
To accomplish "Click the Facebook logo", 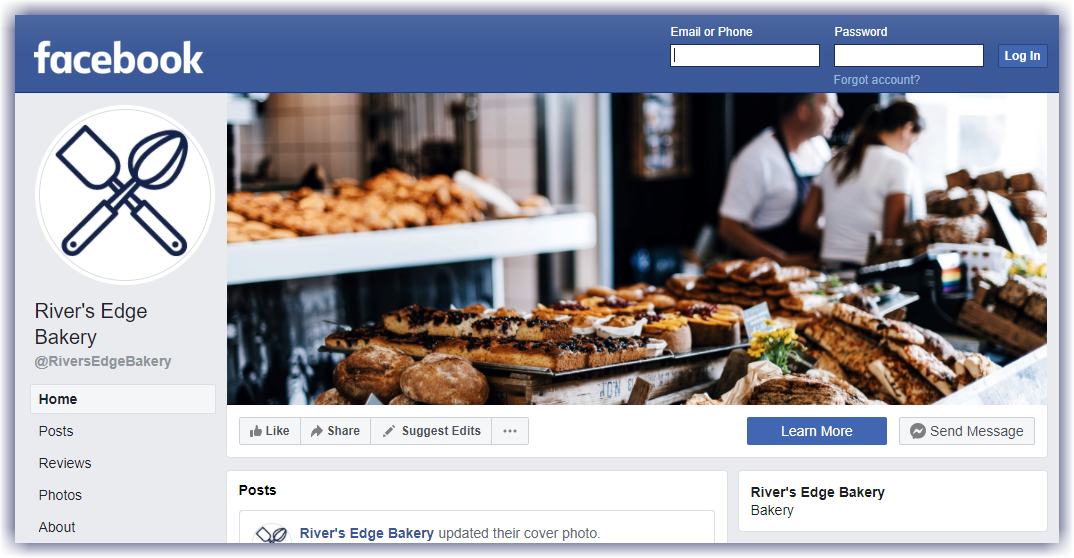I will tap(118, 58).
